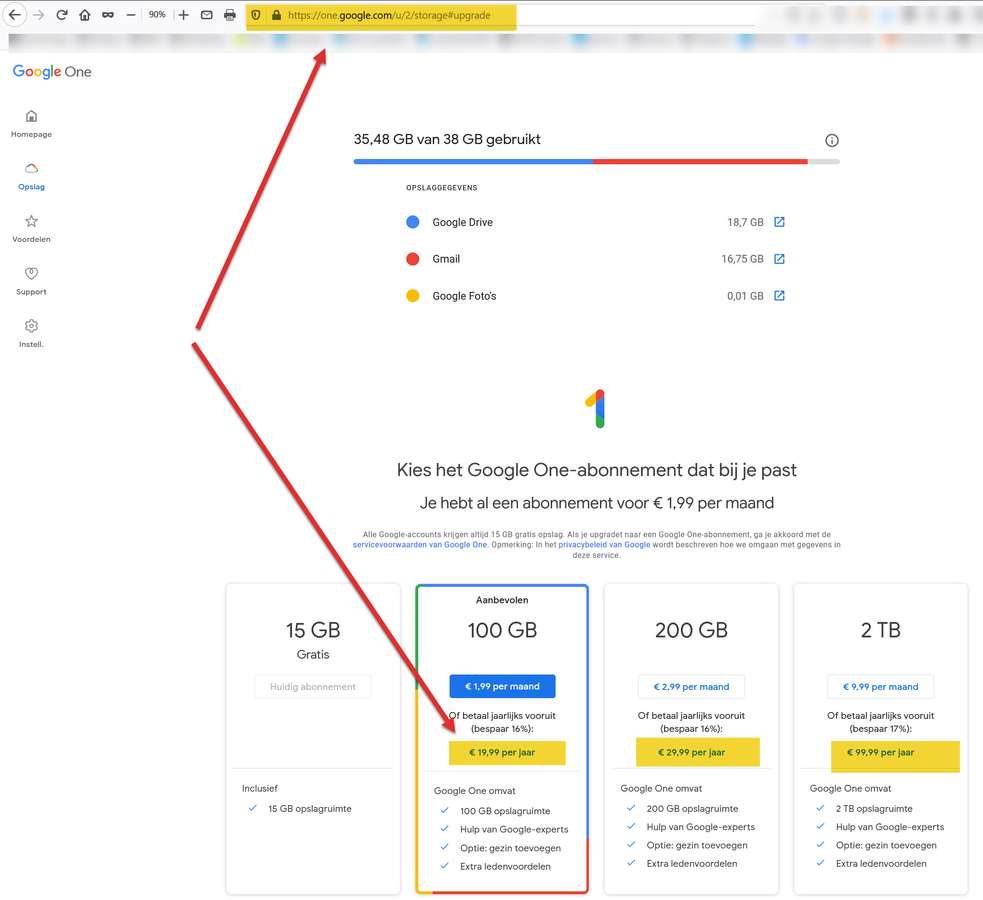Click the mail envelope icon in toolbar
Screen dimensions: 983x900
pos(207,15)
